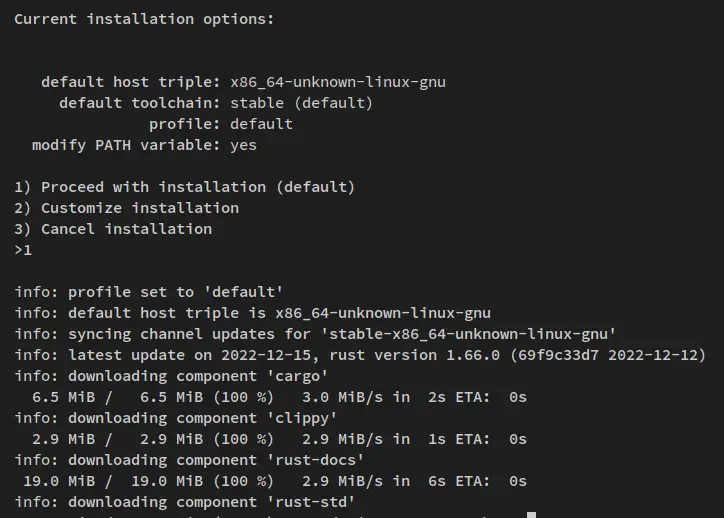Click the 'Current installation options:' heading text
Viewport: 724px width, 518px height.
click(x=144, y=19)
